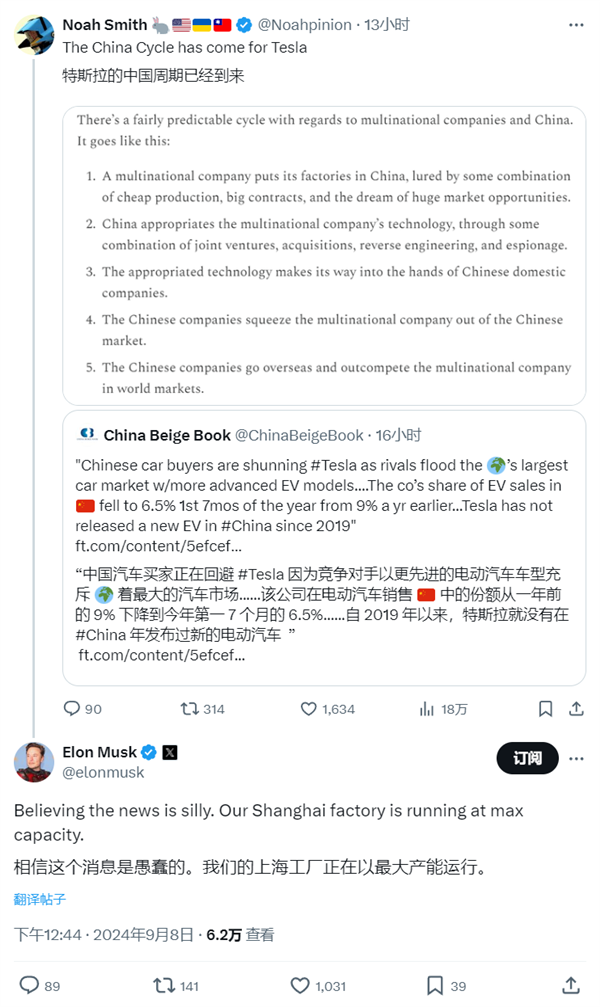Image resolution: width=600 pixels, height=1007 pixels.
Task: Retweet Noah Smith's post
Action: coord(189,708)
